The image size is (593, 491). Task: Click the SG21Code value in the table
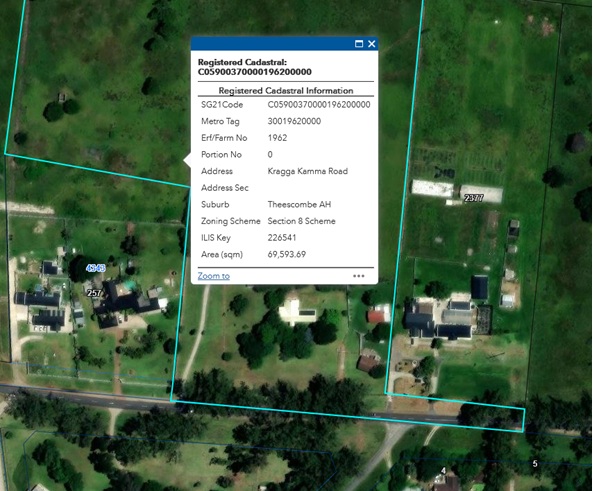click(x=319, y=105)
